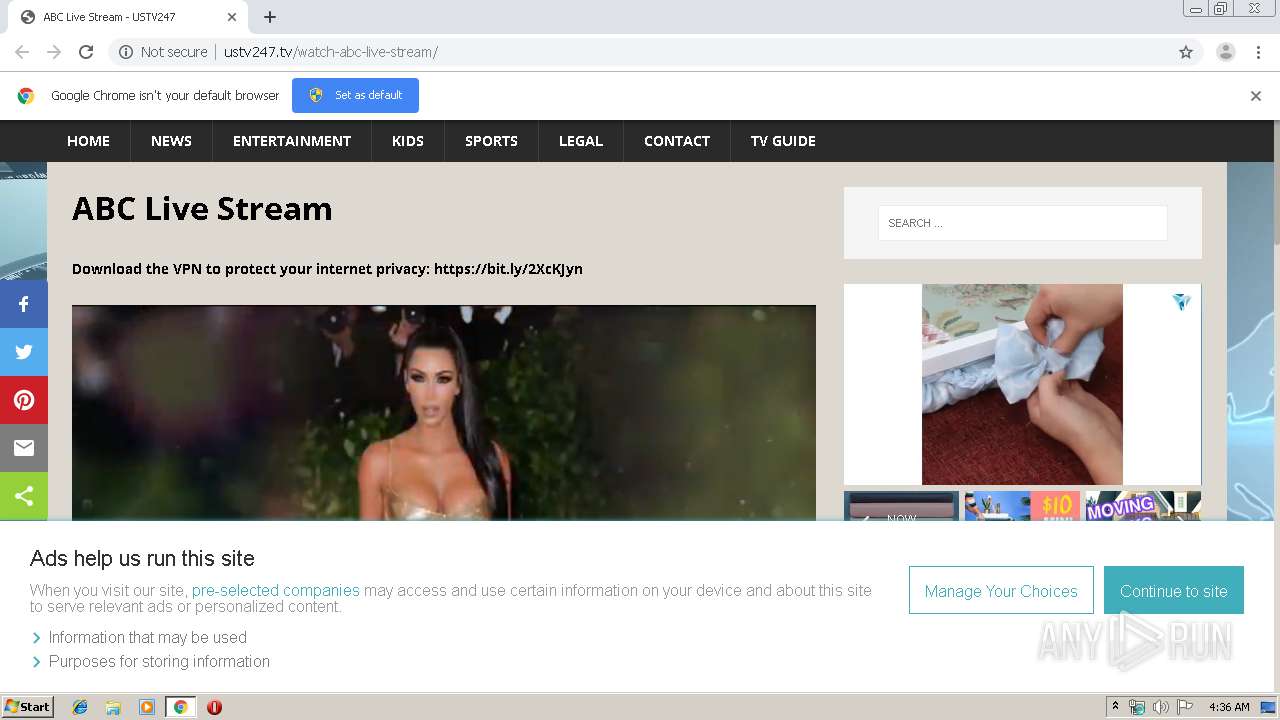Open LEGAL page
The image size is (1280, 720).
coord(581,141)
